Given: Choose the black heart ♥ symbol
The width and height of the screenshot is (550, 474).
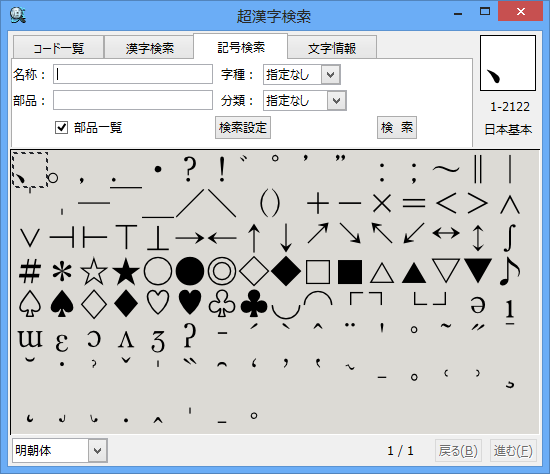Looking at the screenshot, I should (190, 302).
